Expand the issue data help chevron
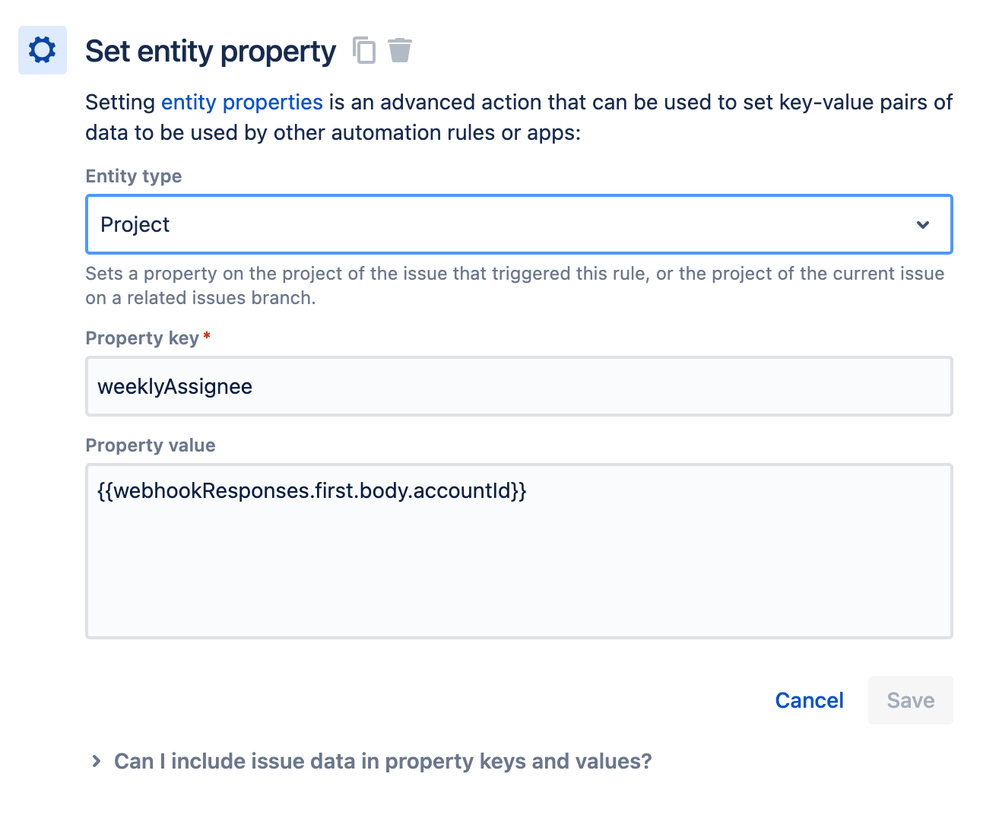Viewport: 999px width, 821px height. point(96,762)
